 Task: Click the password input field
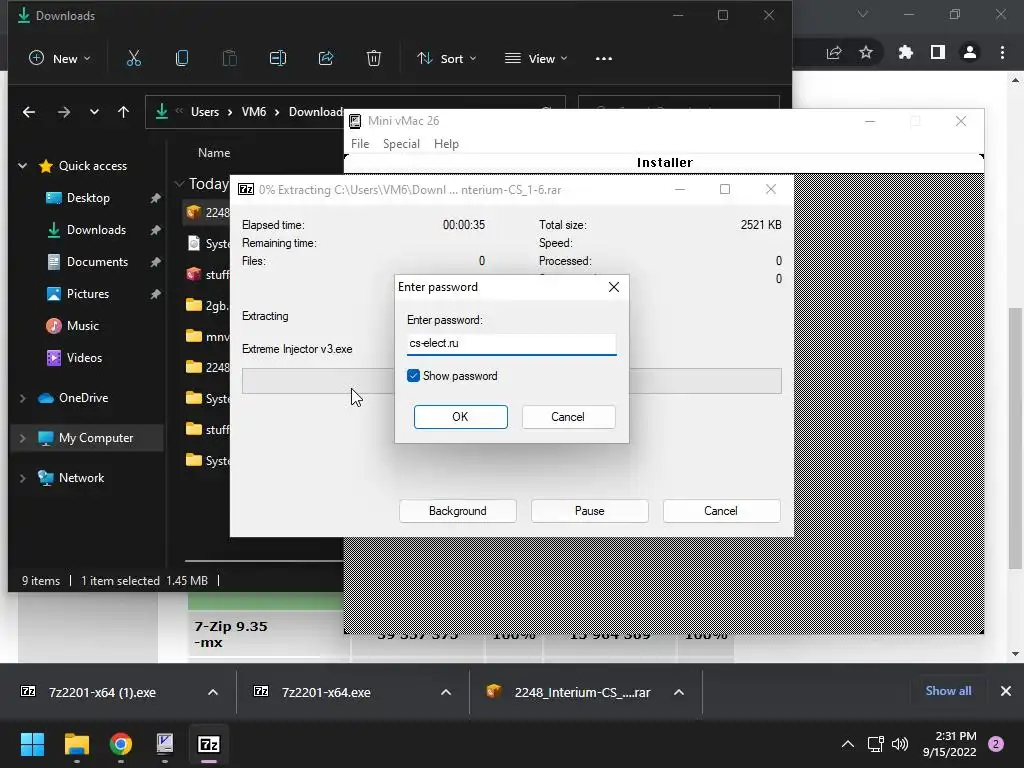click(x=511, y=344)
